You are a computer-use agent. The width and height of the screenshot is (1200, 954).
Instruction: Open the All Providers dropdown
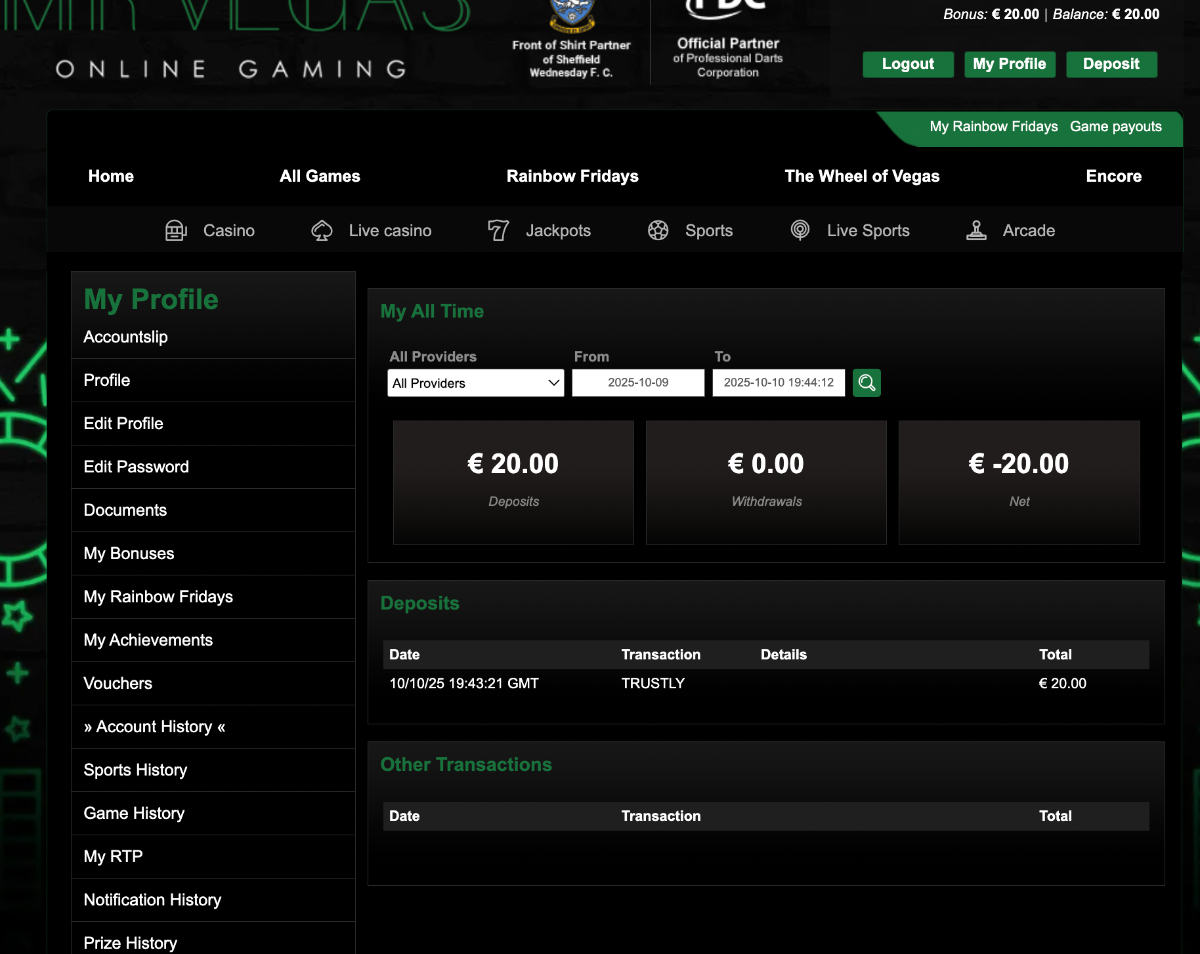pyautogui.click(x=475, y=383)
